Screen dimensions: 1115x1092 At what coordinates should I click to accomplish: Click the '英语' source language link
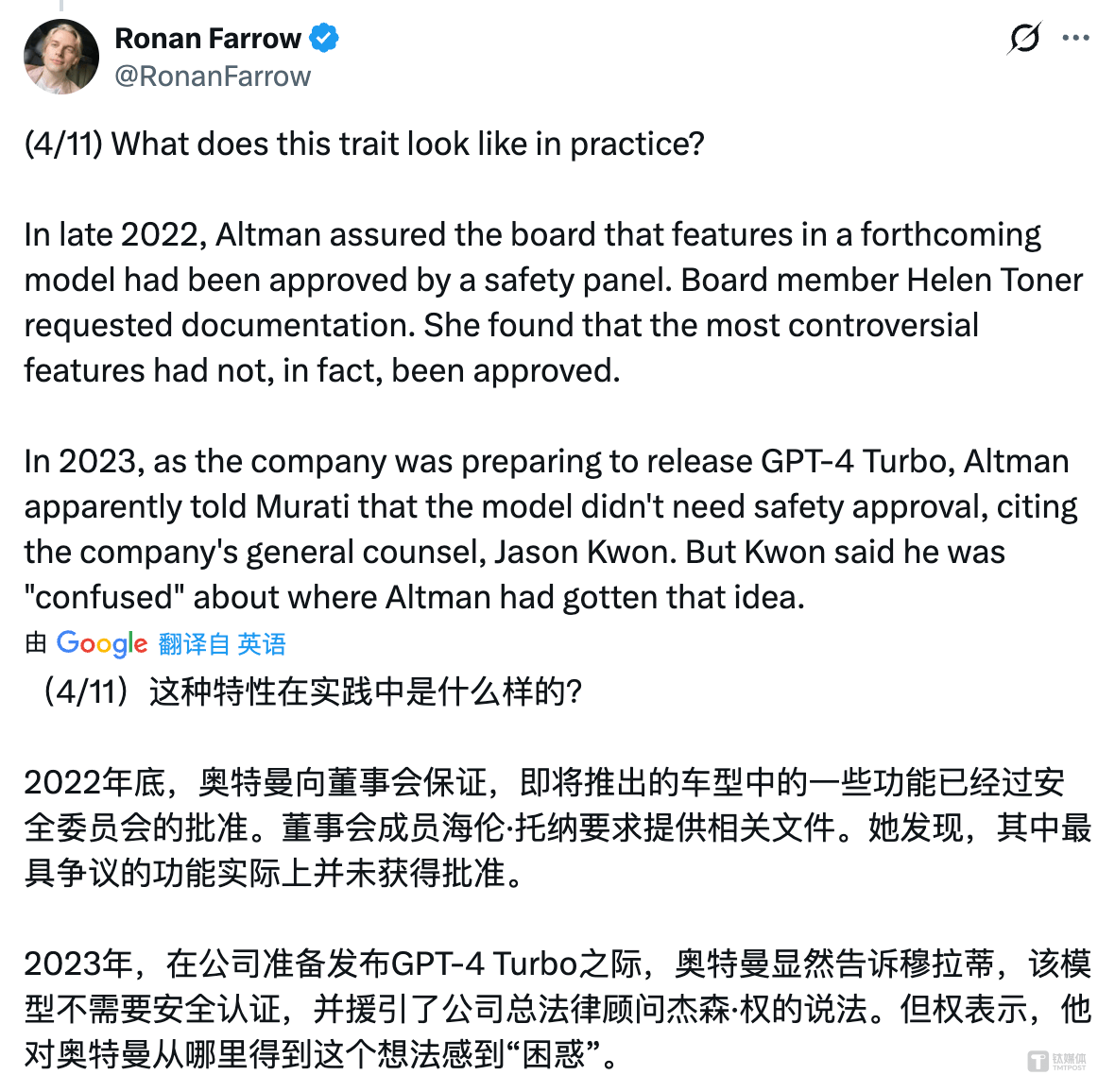click(x=264, y=643)
